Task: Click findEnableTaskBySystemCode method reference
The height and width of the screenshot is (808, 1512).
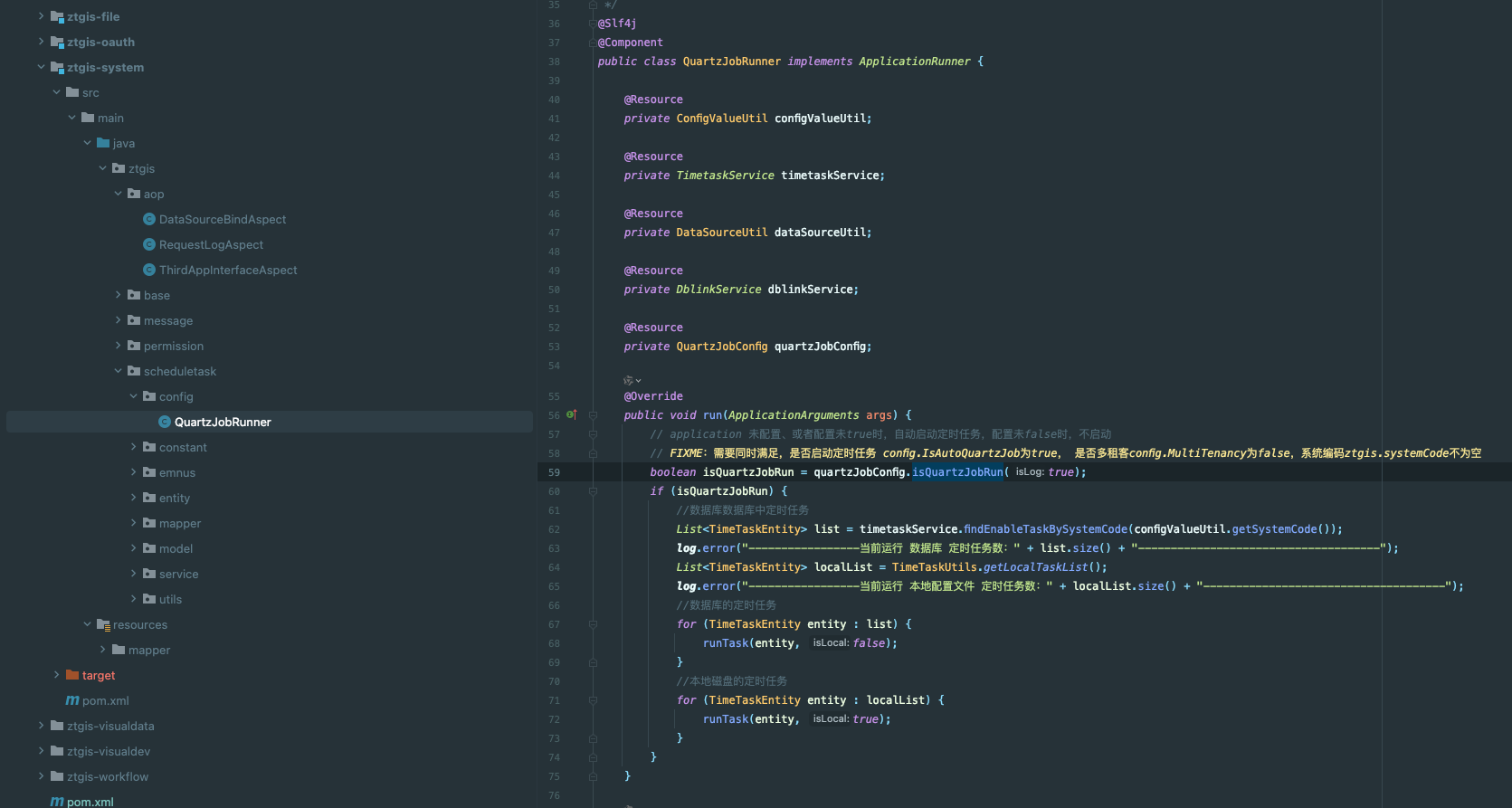Action: [1045, 529]
